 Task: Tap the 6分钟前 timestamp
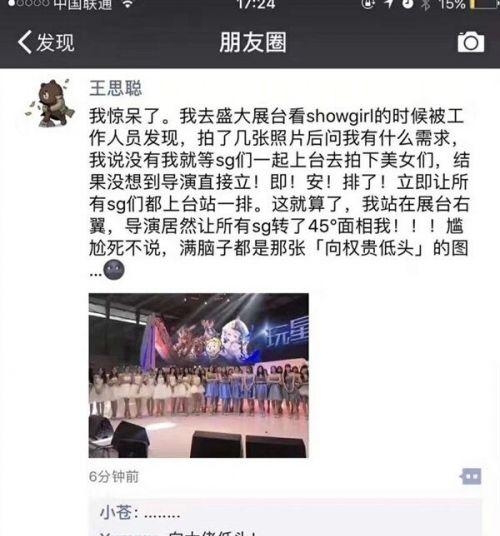point(114,477)
